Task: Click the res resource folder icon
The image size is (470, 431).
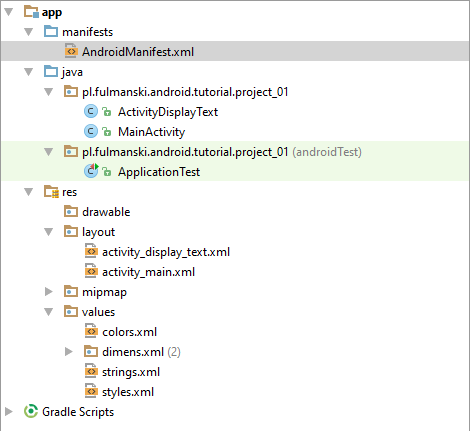Action: coord(51,192)
